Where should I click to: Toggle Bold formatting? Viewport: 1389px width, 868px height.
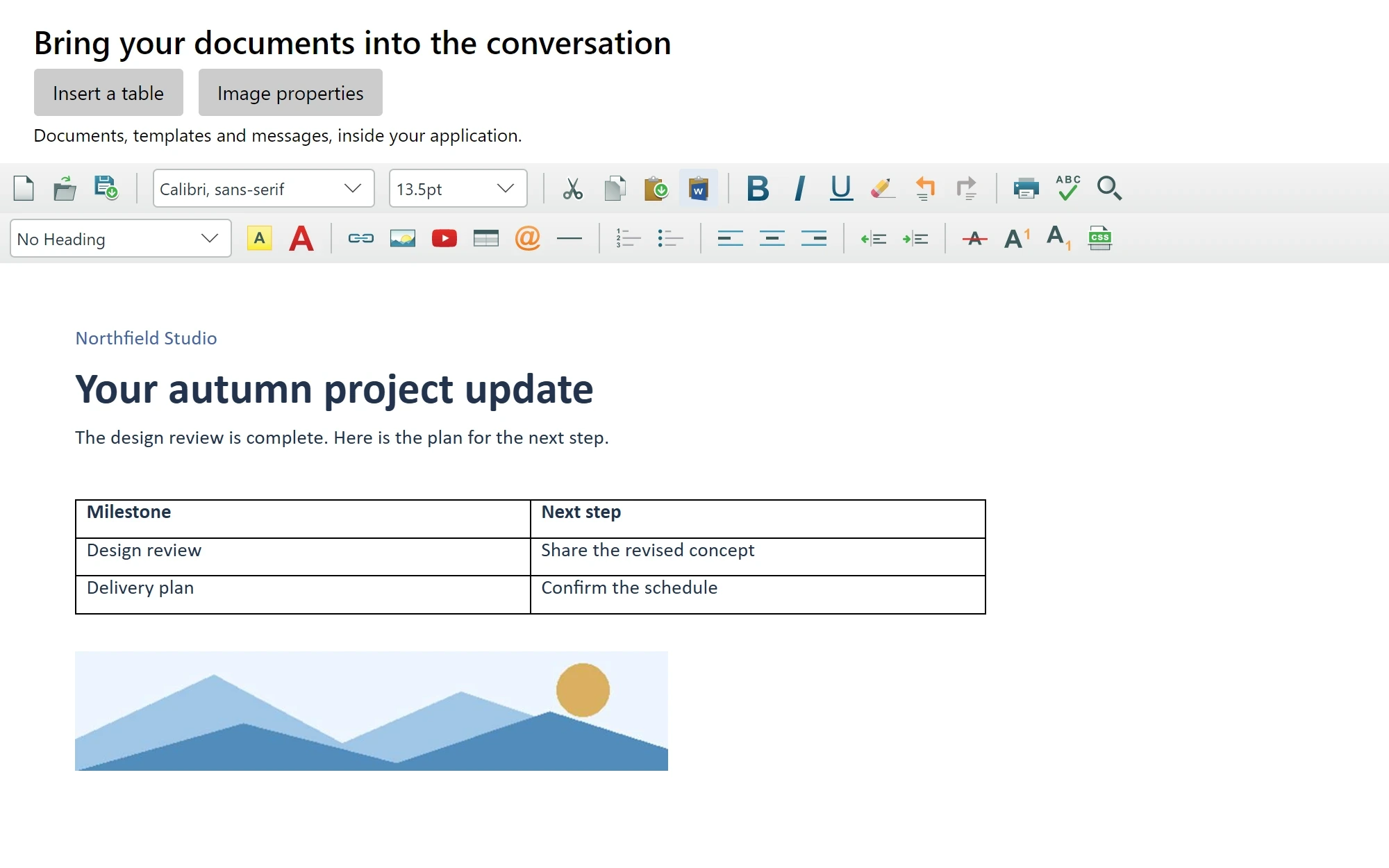(758, 188)
